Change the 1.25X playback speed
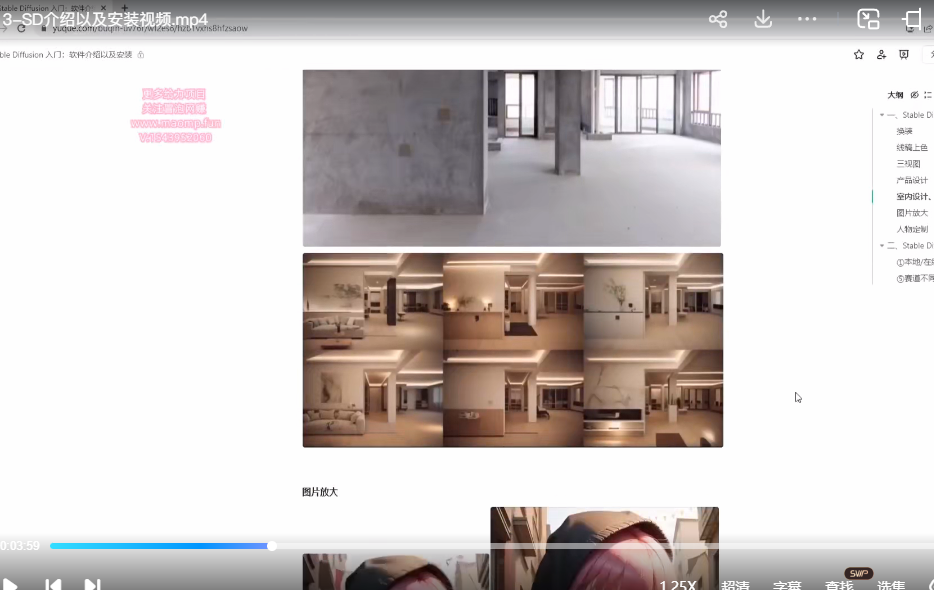934x590 pixels. (677, 585)
